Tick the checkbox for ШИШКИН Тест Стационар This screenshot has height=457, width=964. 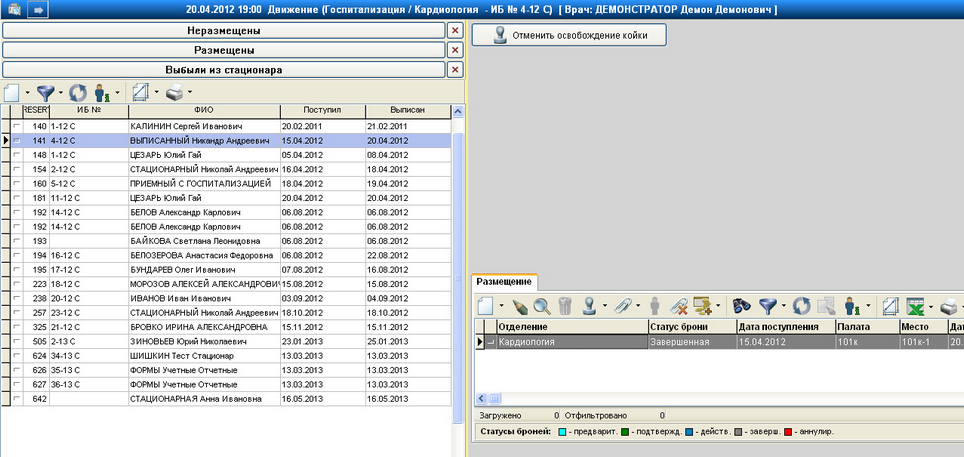pos(17,356)
